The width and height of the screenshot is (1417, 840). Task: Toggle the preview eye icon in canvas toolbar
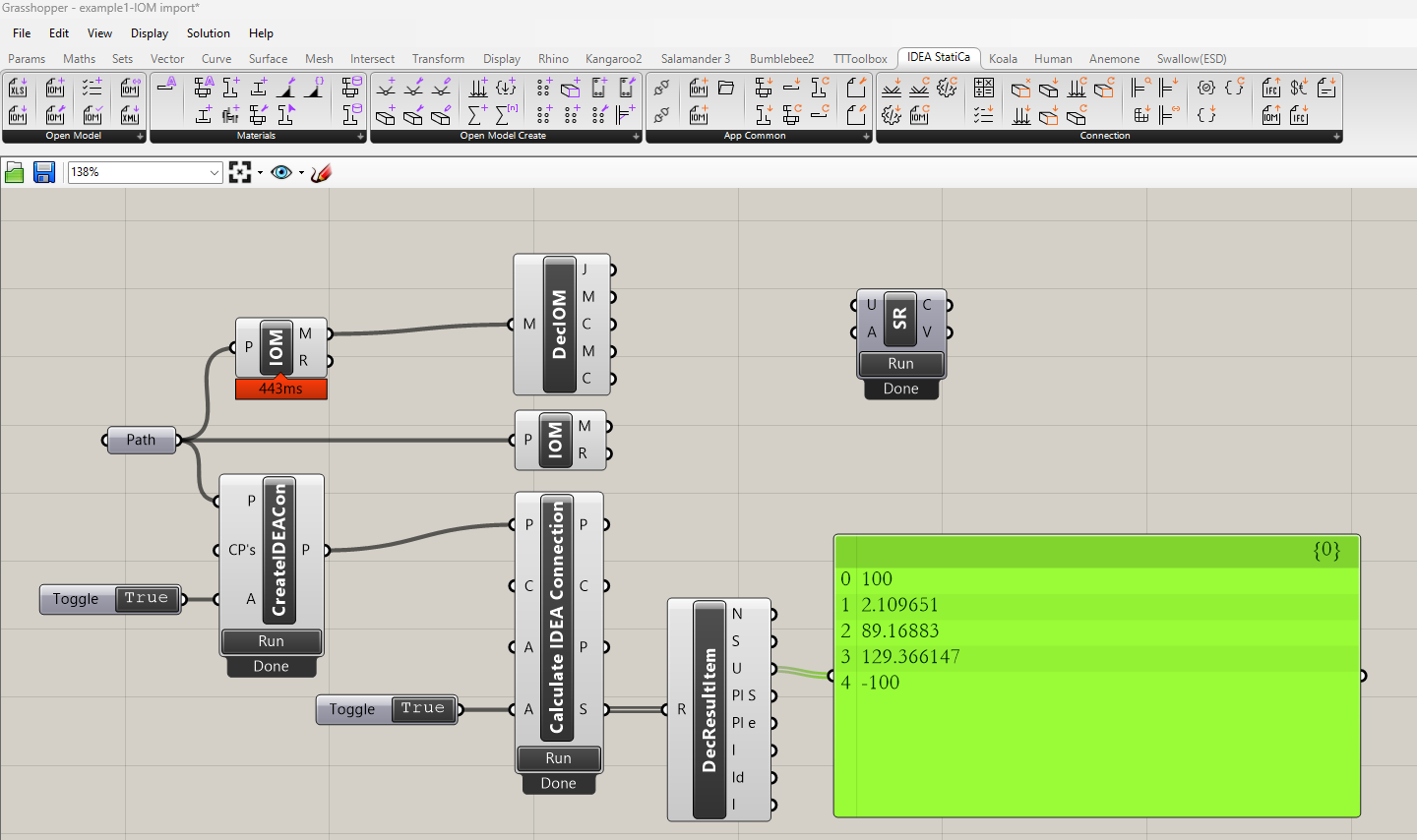[x=283, y=172]
